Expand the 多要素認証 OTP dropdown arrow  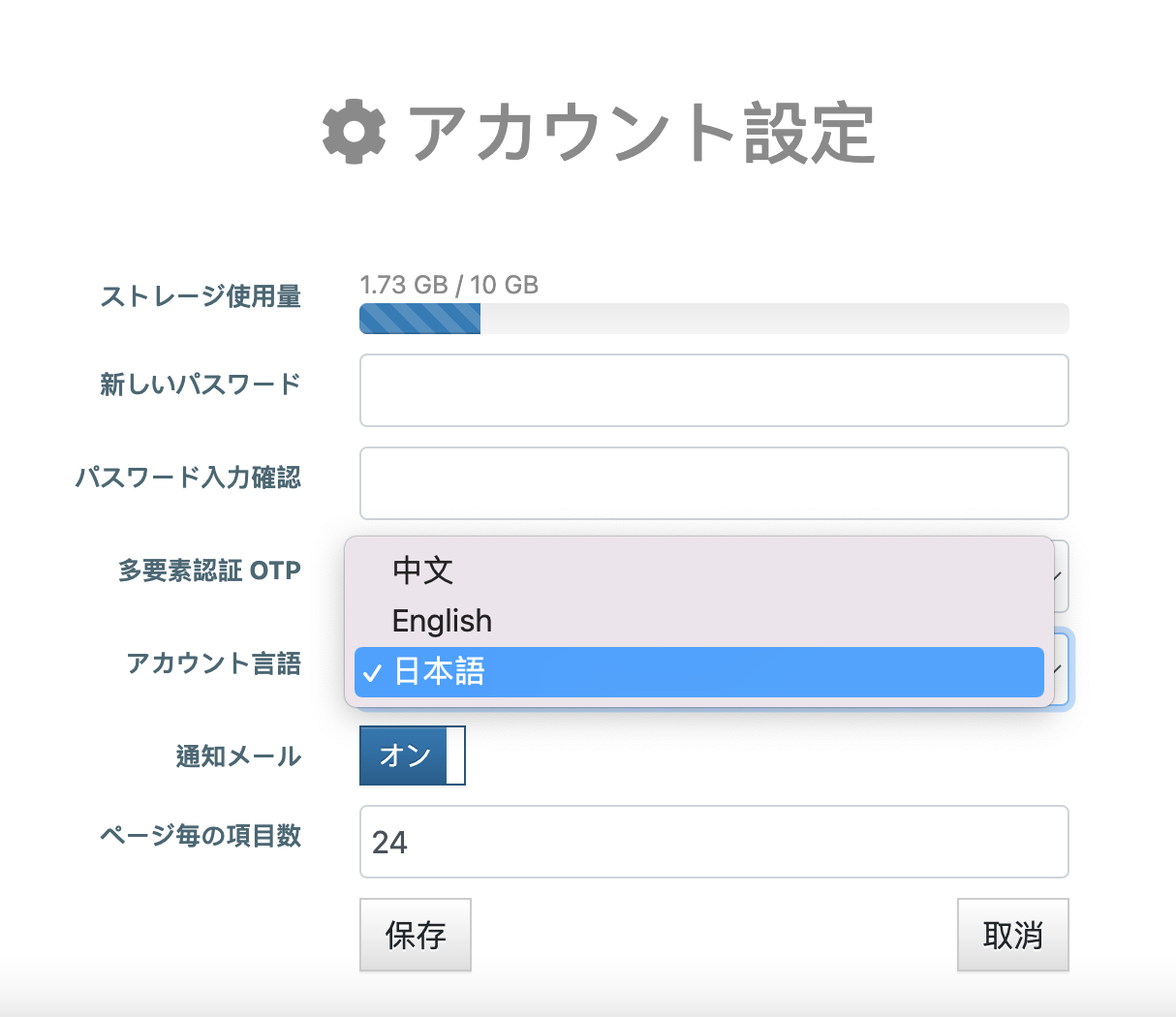(1060, 576)
